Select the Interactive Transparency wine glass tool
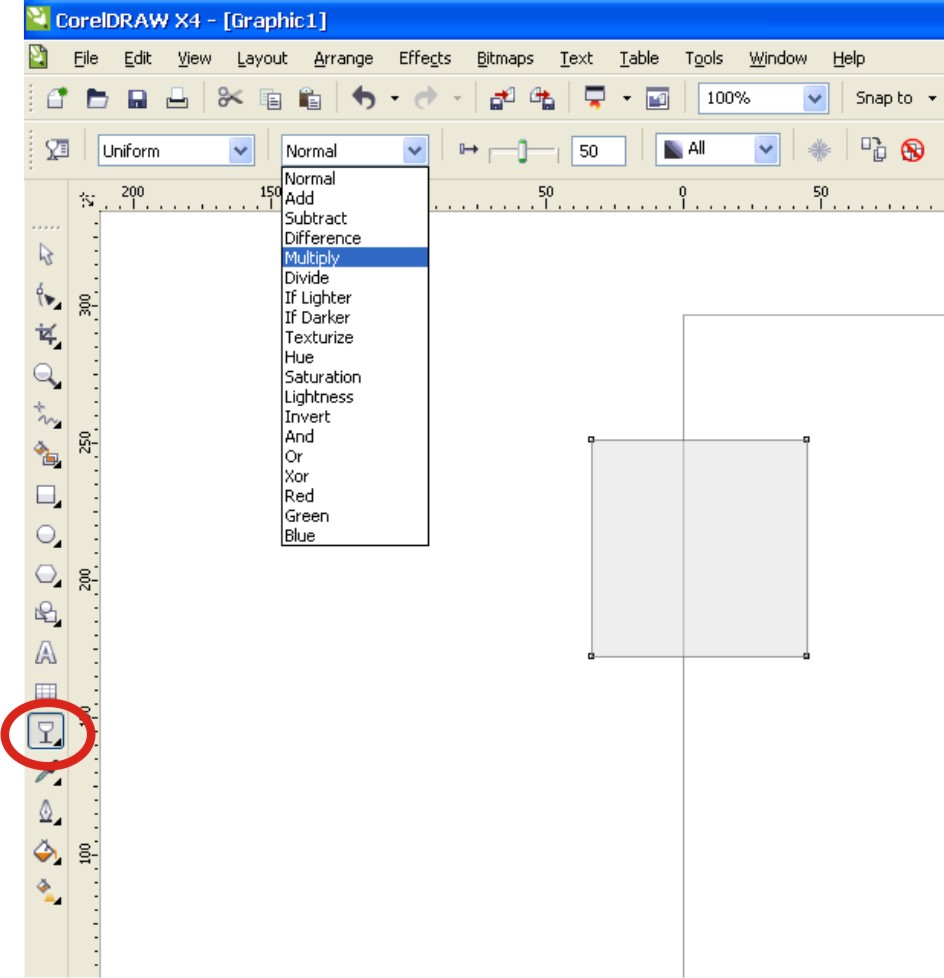 pos(46,731)
